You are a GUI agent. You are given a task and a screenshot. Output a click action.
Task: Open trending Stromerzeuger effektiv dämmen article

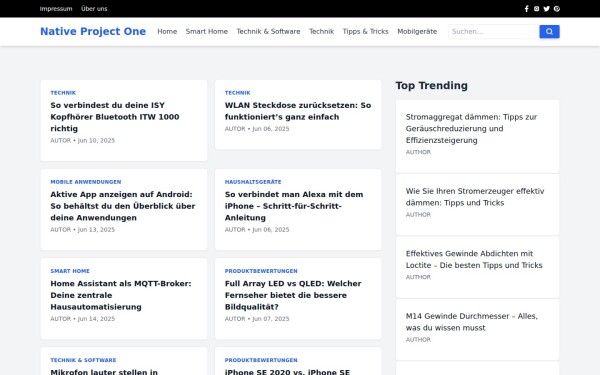coord(475,197)
